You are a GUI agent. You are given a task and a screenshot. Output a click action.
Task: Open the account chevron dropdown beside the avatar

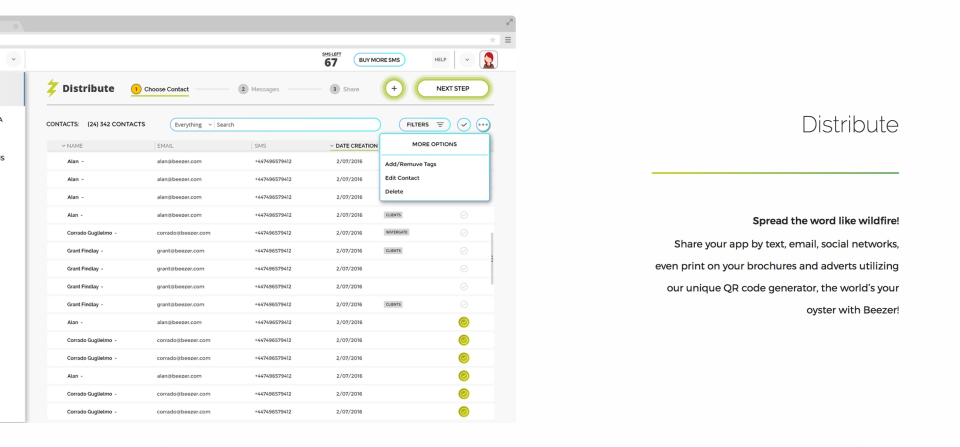pos(467,59)
